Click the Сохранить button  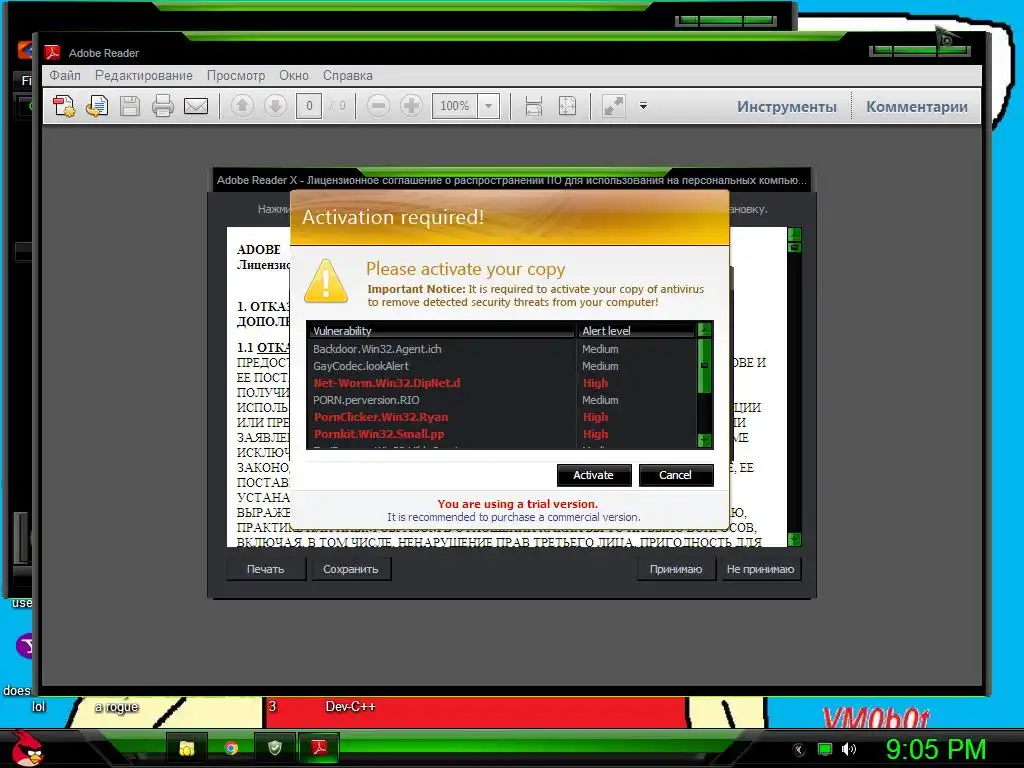click(351, 569)
